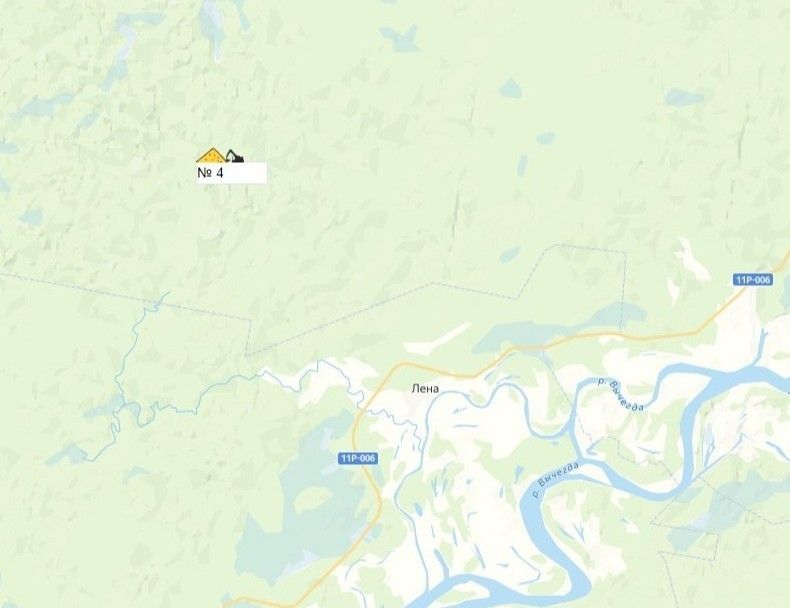Viewport: 790px width, 608px height.
Task: Click the bird-shaped lake at top center
Action: tap(399, 37)
